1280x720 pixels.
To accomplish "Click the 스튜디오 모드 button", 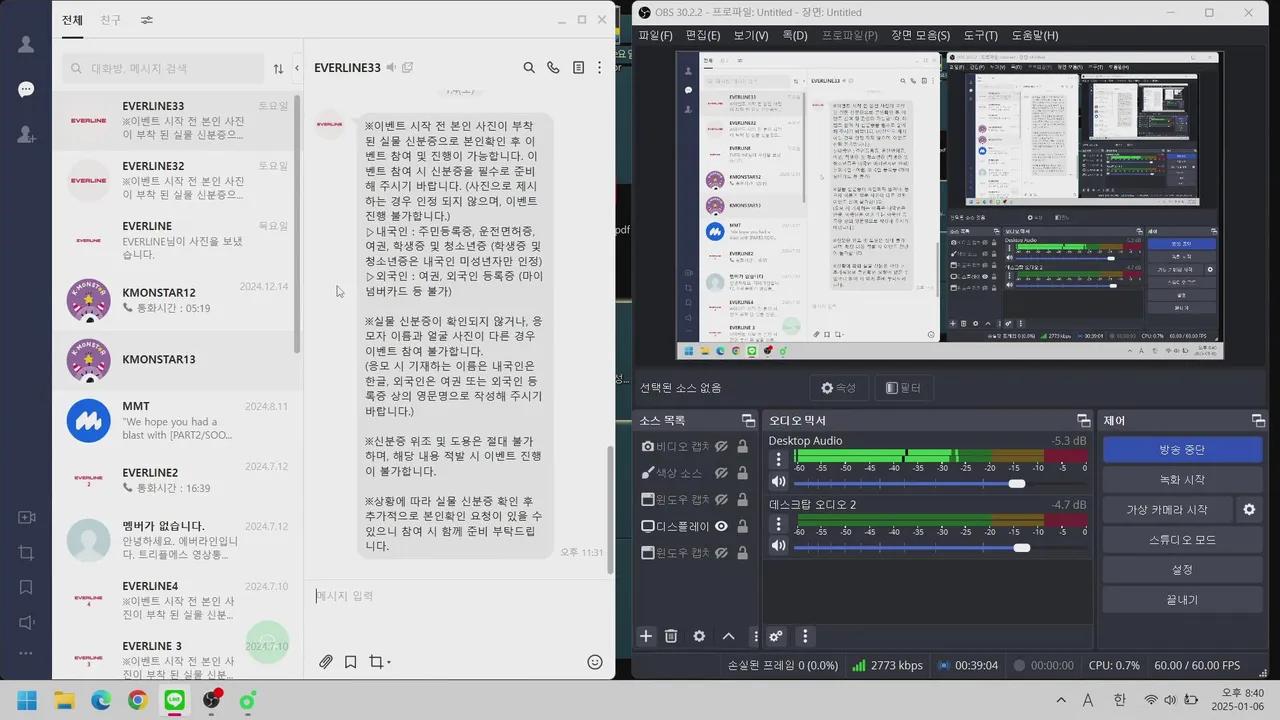I will pyautogui.click(x=1182, y=540).
